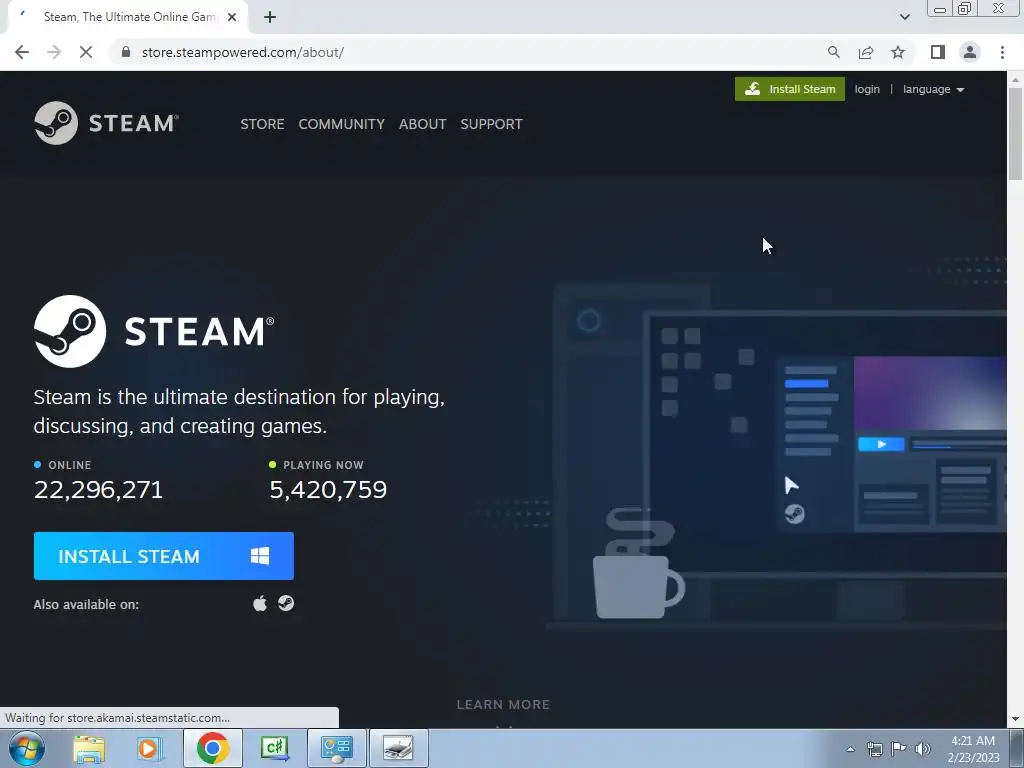Click the LEARN MORE link
The height and width of the screenshot is (768, 1024).
[x=503, y=705]
